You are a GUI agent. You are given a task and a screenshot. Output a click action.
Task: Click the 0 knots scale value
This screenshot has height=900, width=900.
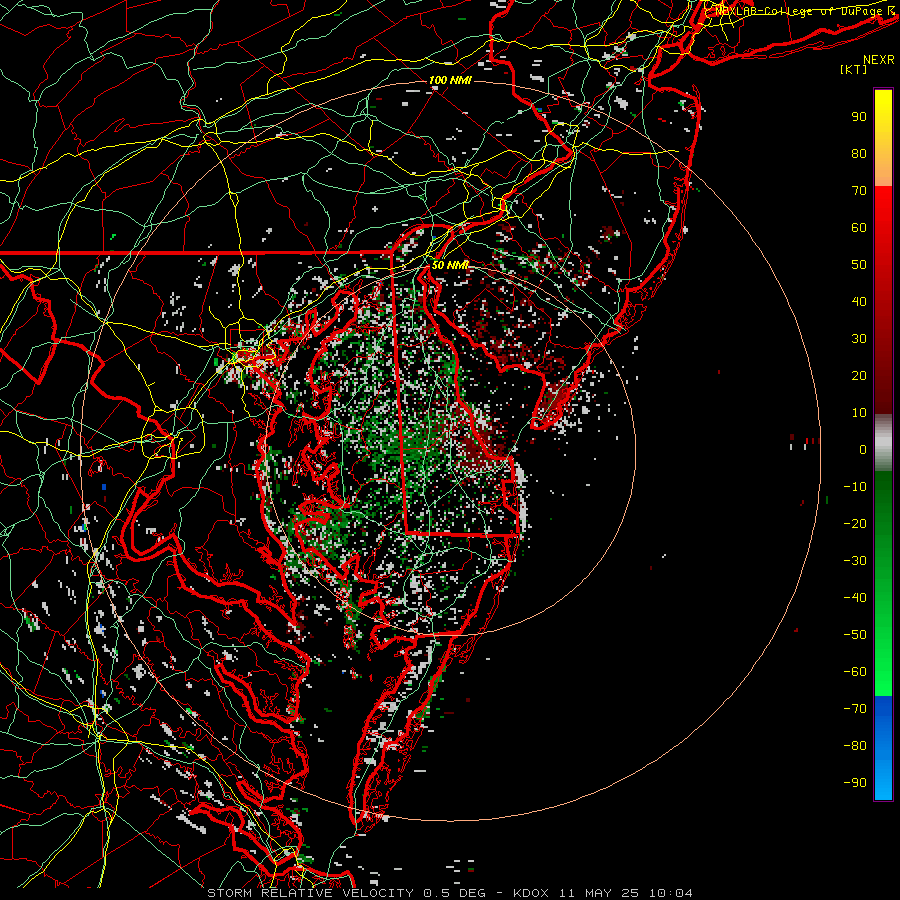[x=863, y=450]
